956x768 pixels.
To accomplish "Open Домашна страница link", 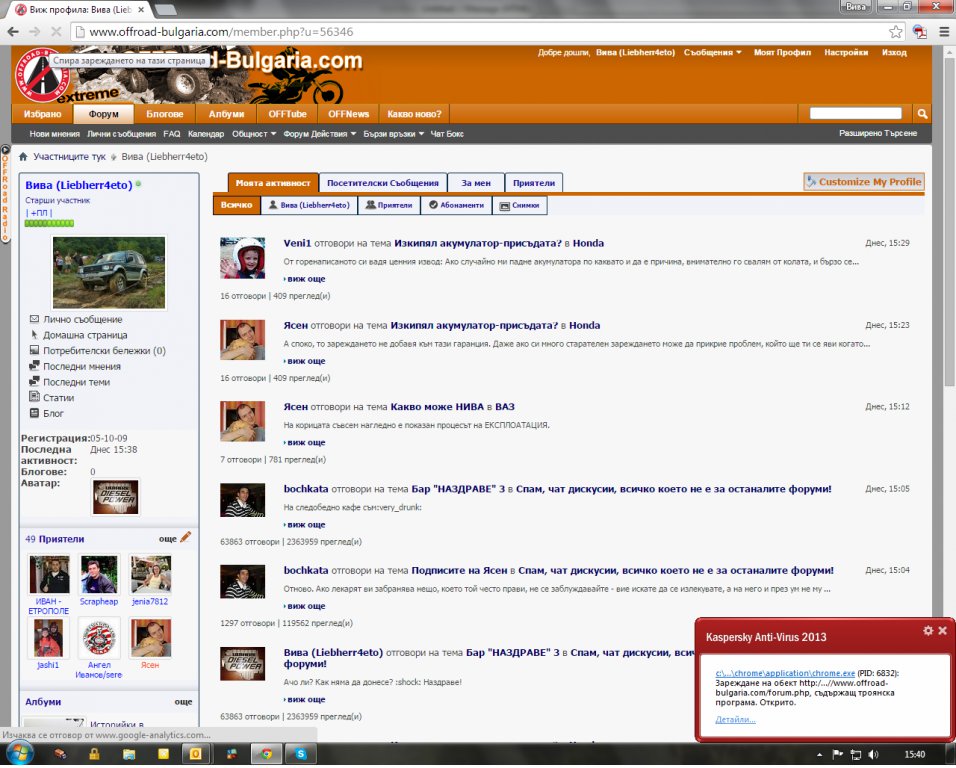I will (85, 335).
